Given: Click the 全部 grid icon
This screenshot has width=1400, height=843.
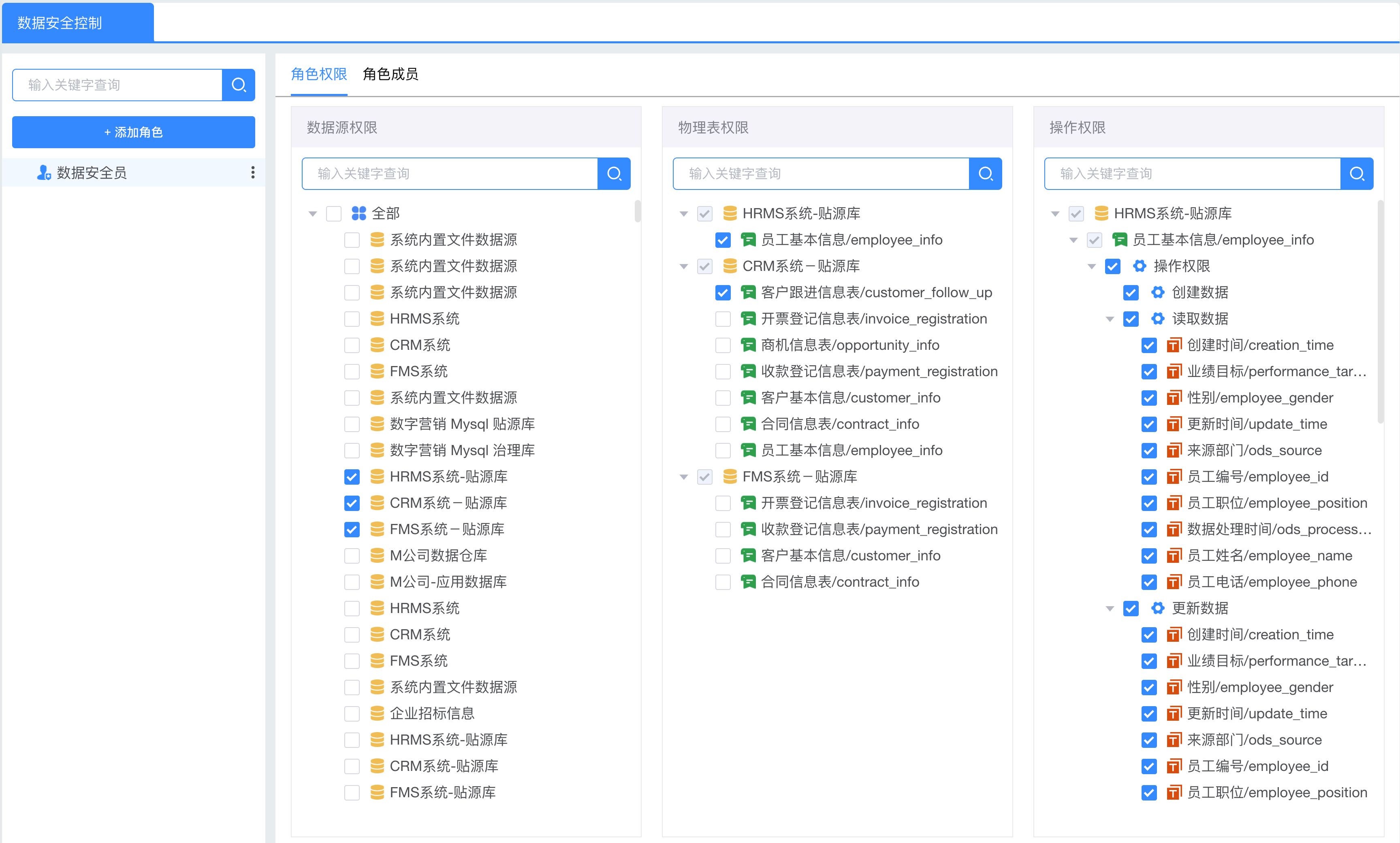Looking at the screenshot, I should point(359,214).
